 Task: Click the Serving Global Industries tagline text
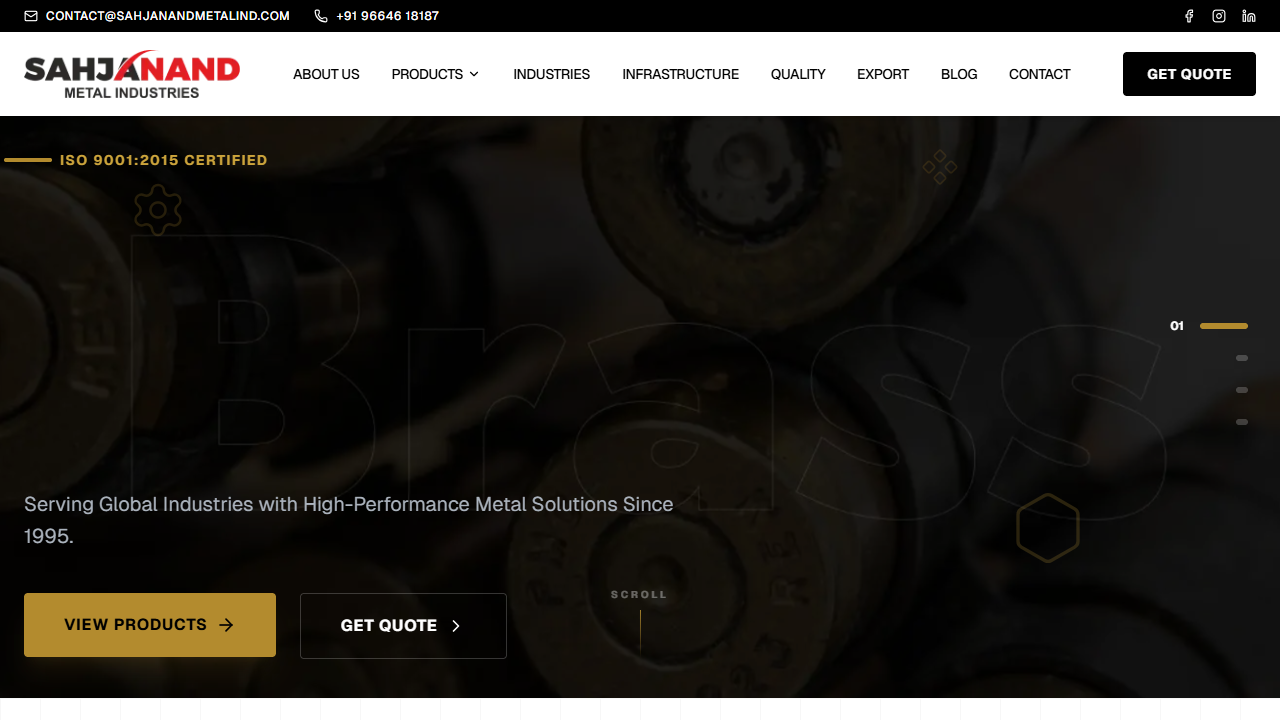(x=349, y=520)
